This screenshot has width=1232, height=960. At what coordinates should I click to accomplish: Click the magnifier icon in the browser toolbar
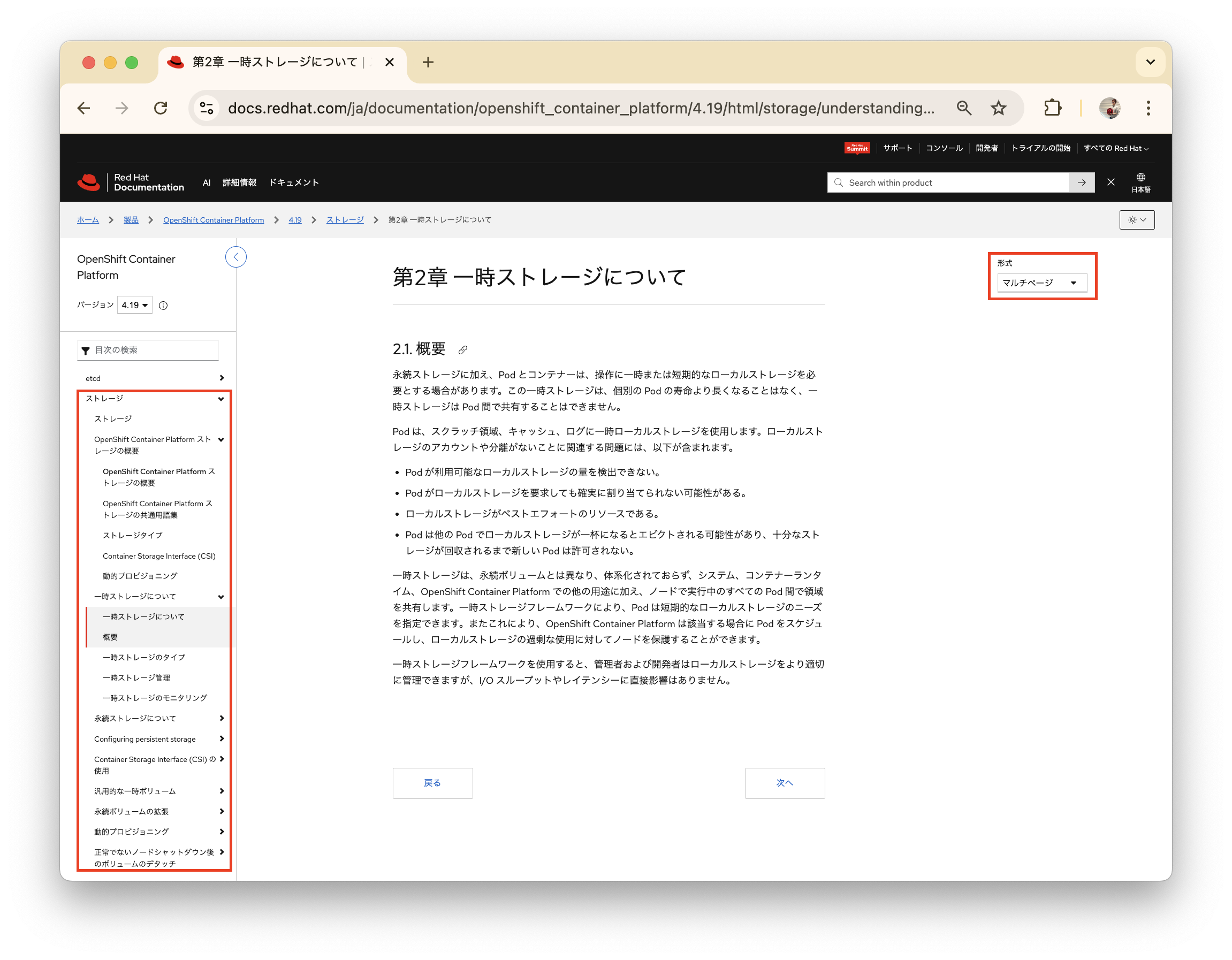(964, 108)
